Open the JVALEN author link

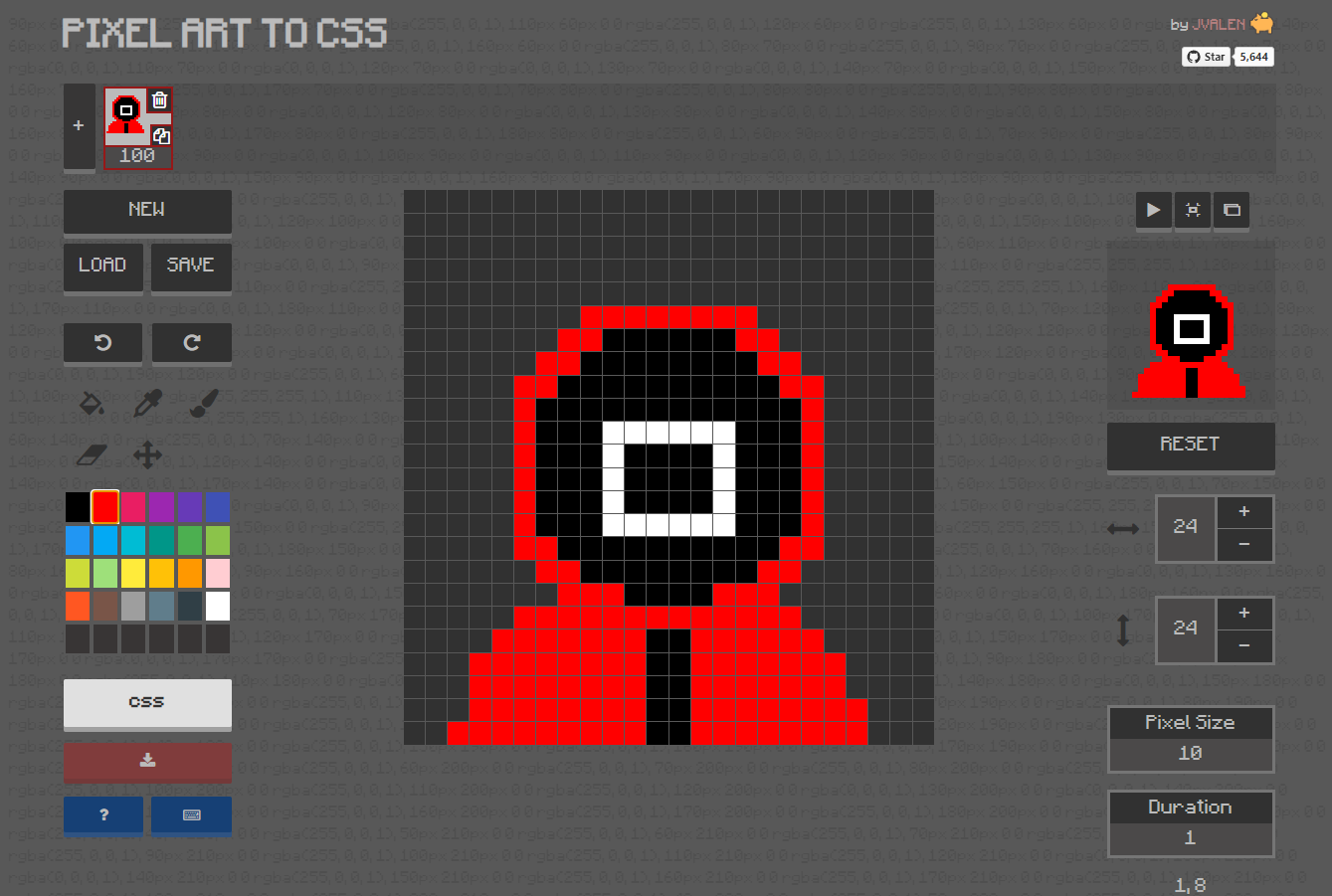tap(1219, 25)
